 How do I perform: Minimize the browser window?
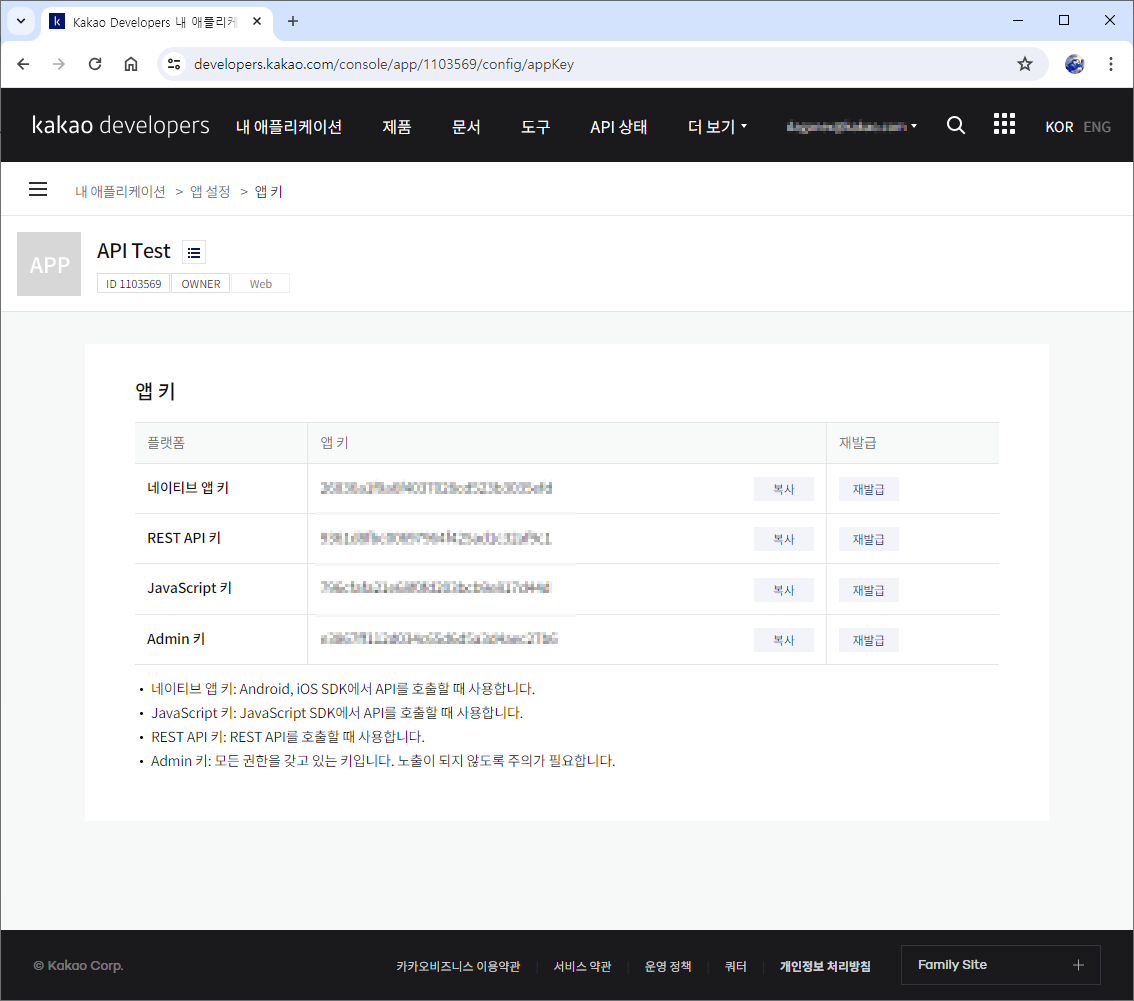[1018, 20]
